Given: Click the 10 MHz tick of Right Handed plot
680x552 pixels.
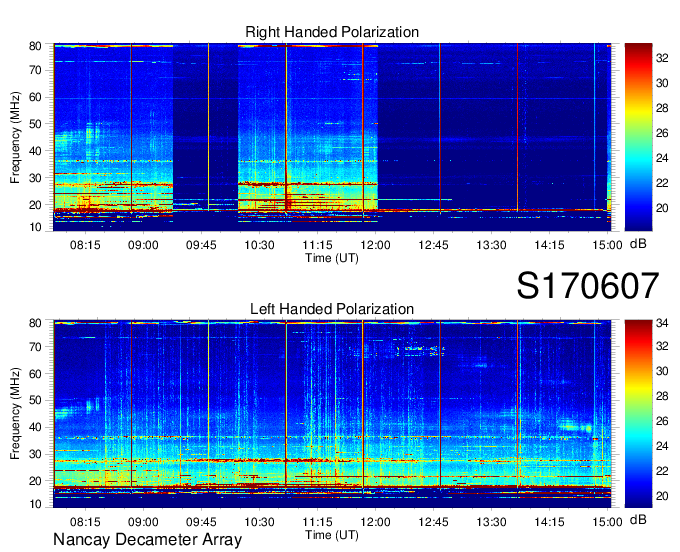Looking at the screenshot, I should 35,227.
